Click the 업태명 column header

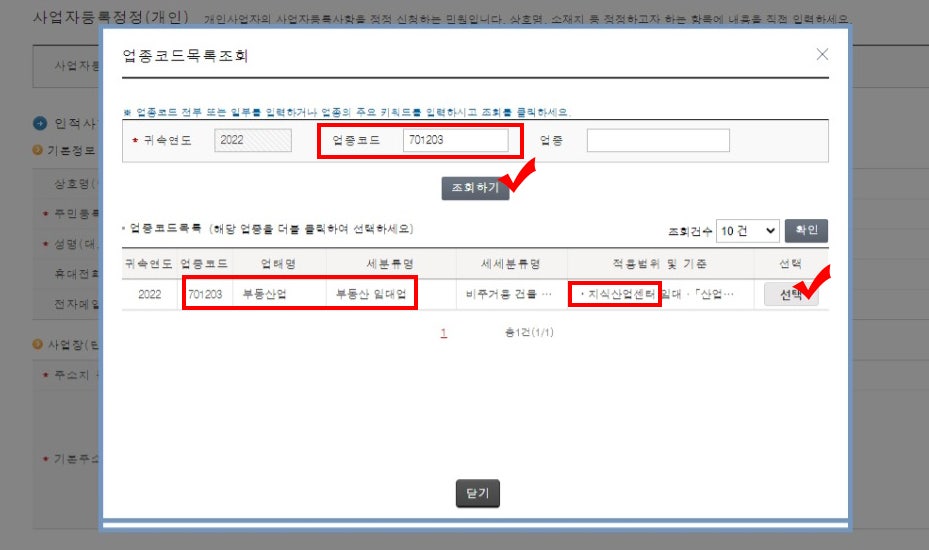(278, 264)
